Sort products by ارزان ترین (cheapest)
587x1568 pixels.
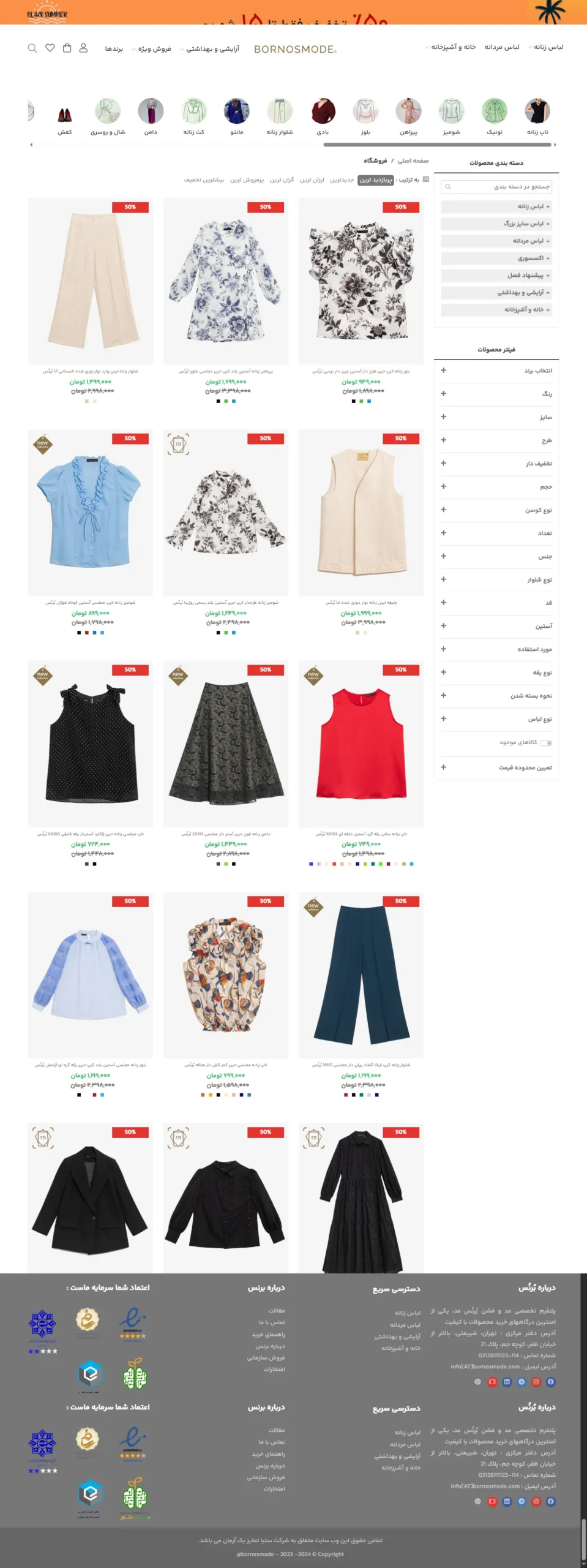tap(312, 180)
